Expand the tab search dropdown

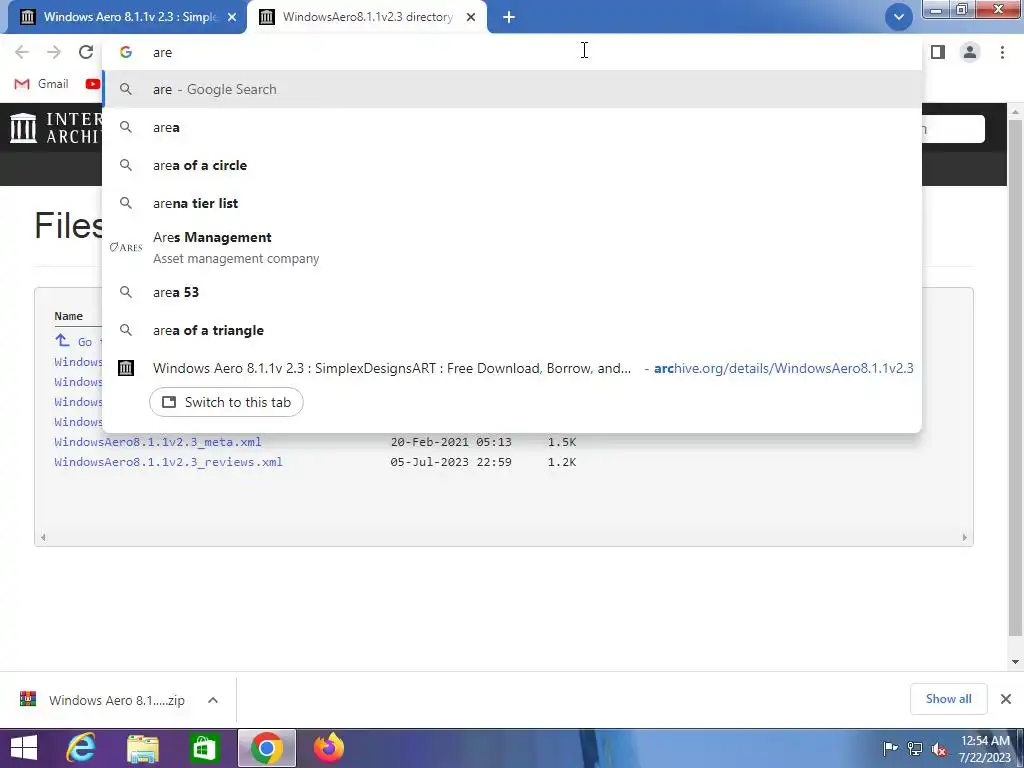tap(899, 17)
